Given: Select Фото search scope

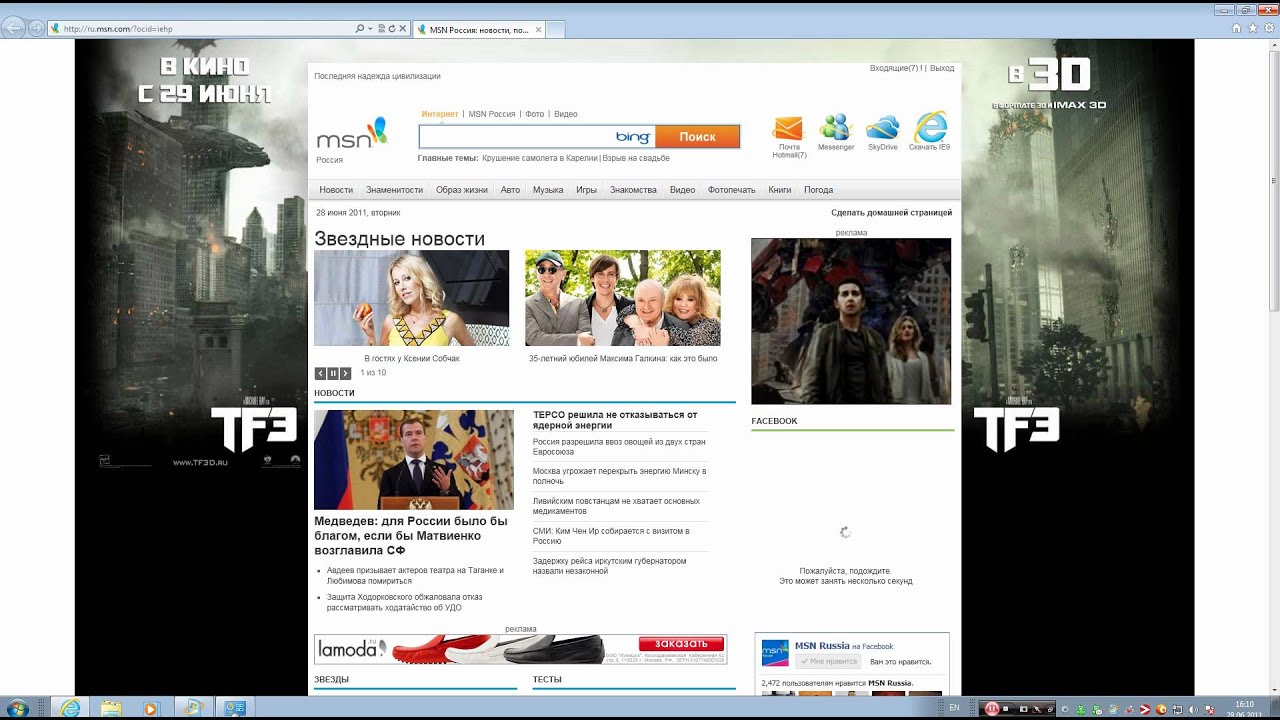Looking at the screenshot, I should [535, 114].
